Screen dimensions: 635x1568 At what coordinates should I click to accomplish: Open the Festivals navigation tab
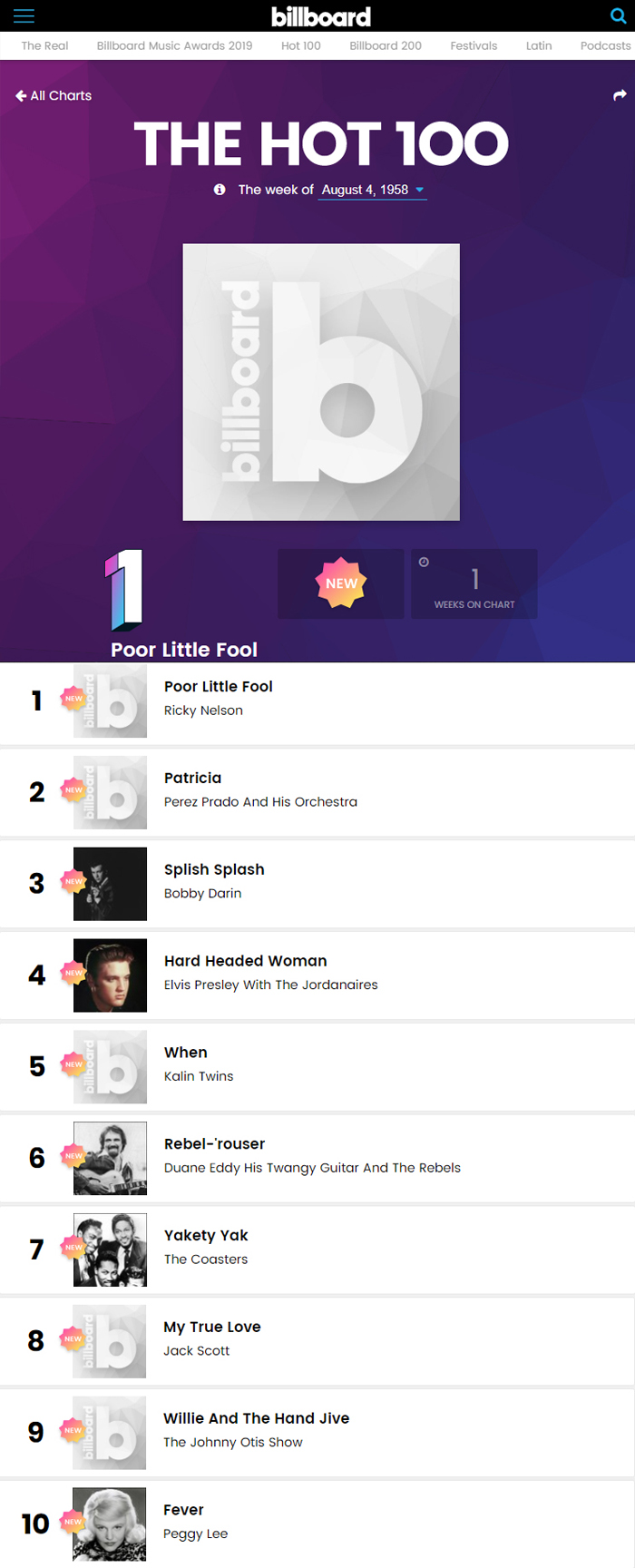tap(474, 45)
